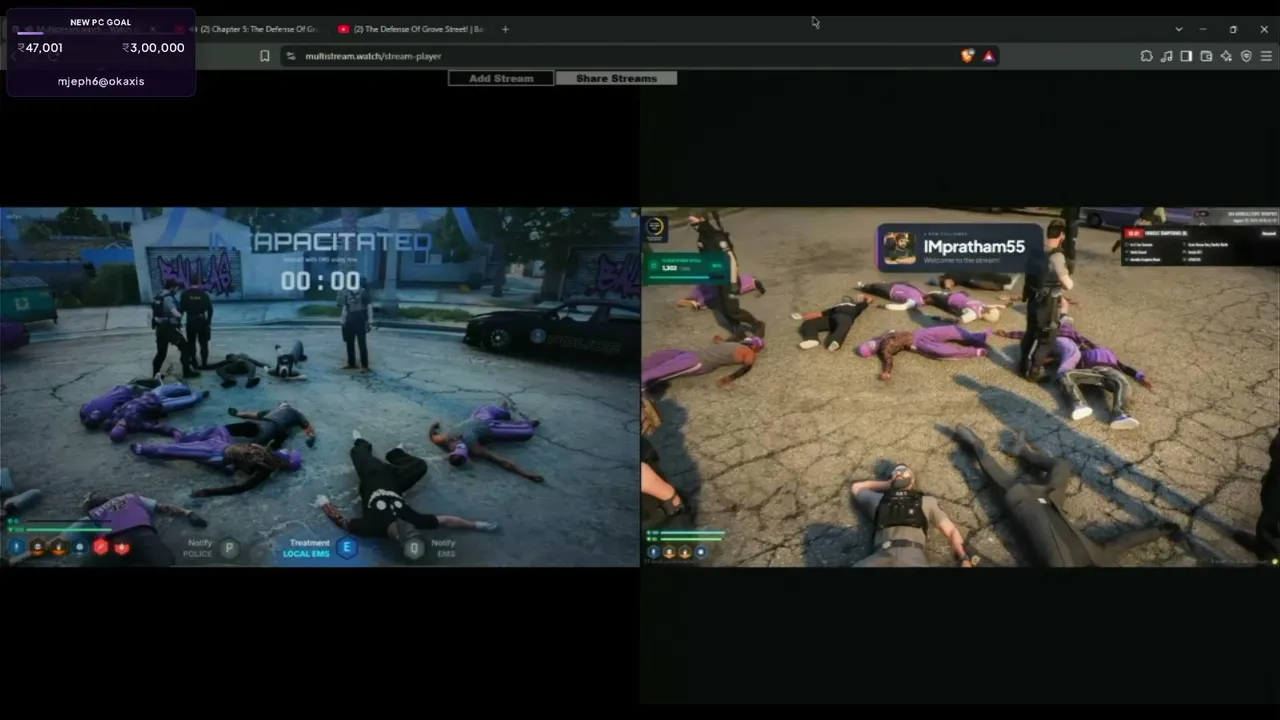Click the Notify EMS Q key prompt
This screenshot has height=720, width=1280.
click(413, 548)
